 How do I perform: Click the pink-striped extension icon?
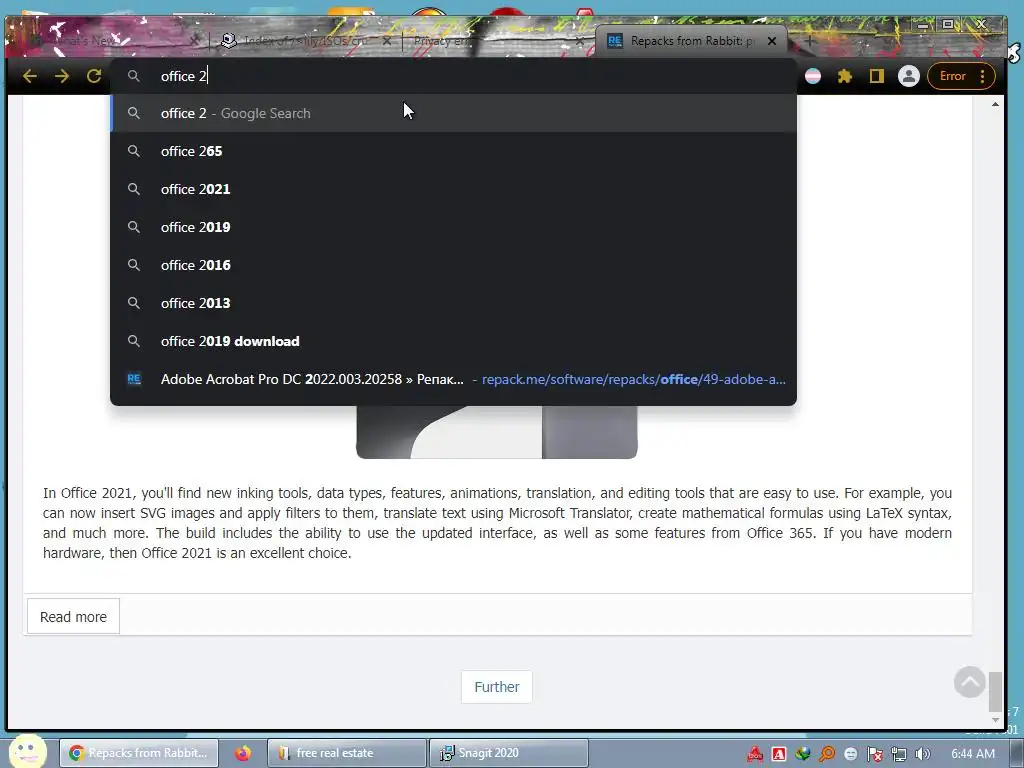813,76
